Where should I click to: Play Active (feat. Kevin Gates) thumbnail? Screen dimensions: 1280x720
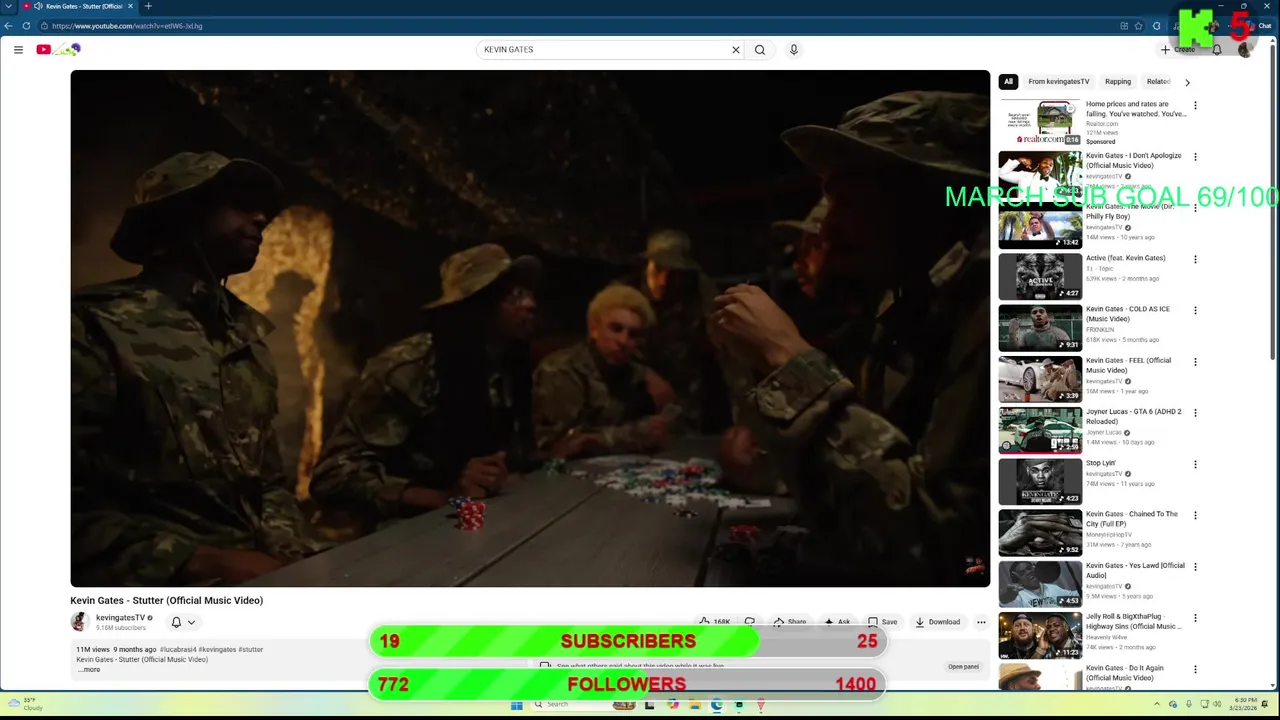(1040, 276)
